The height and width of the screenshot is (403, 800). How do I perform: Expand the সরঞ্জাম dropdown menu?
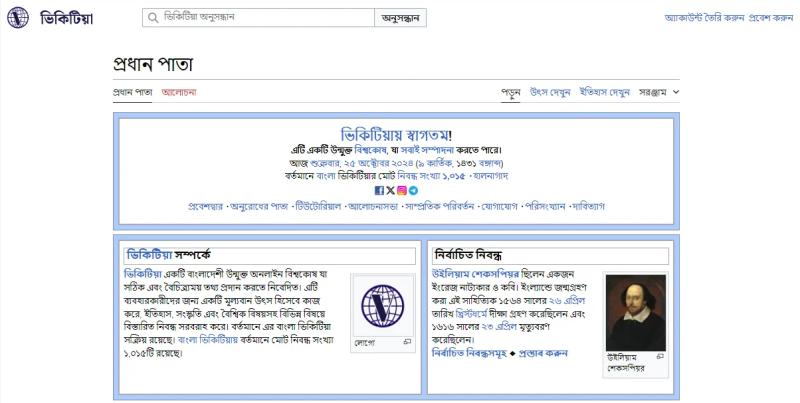click(x=659, y=92)
